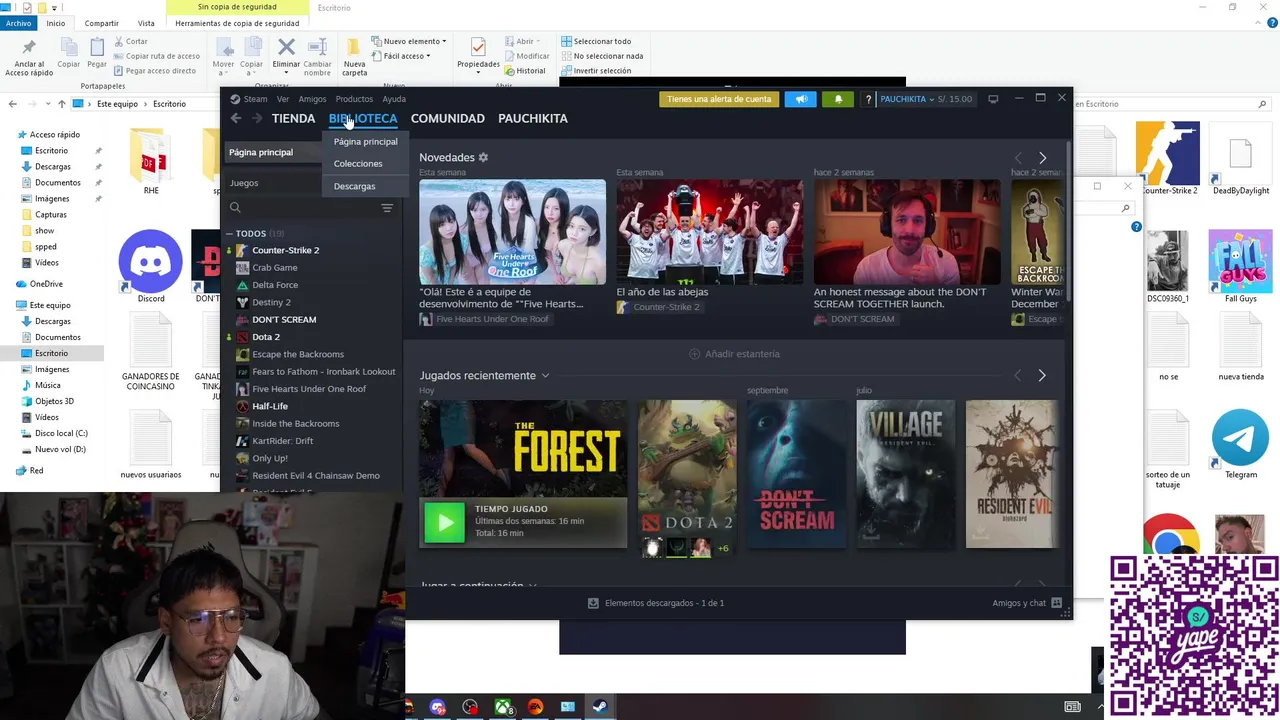Viewport: 1280px width, 720px height.
Task: Open Página principal library button
Action: [x=271, y=152]
